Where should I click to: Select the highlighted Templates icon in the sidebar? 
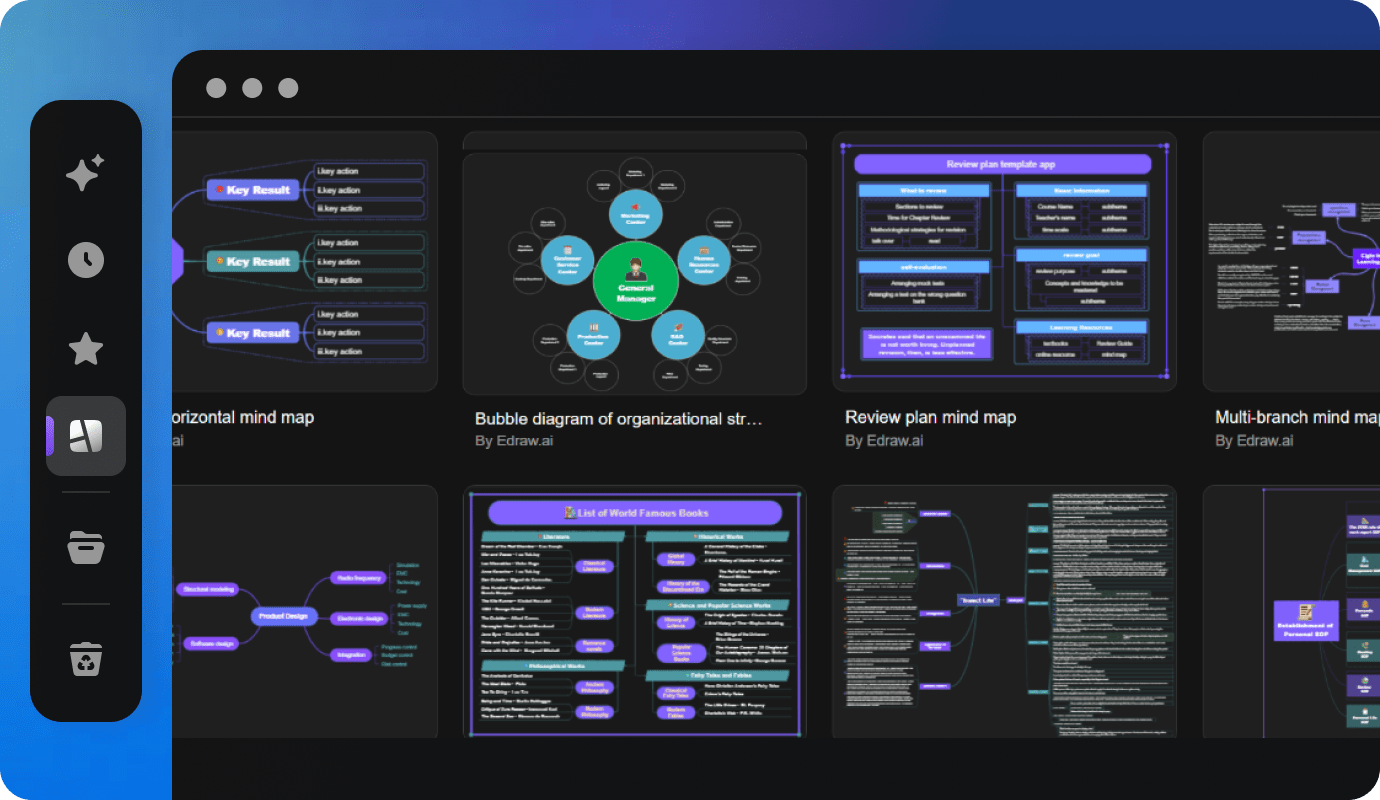[x=86, y=435]
